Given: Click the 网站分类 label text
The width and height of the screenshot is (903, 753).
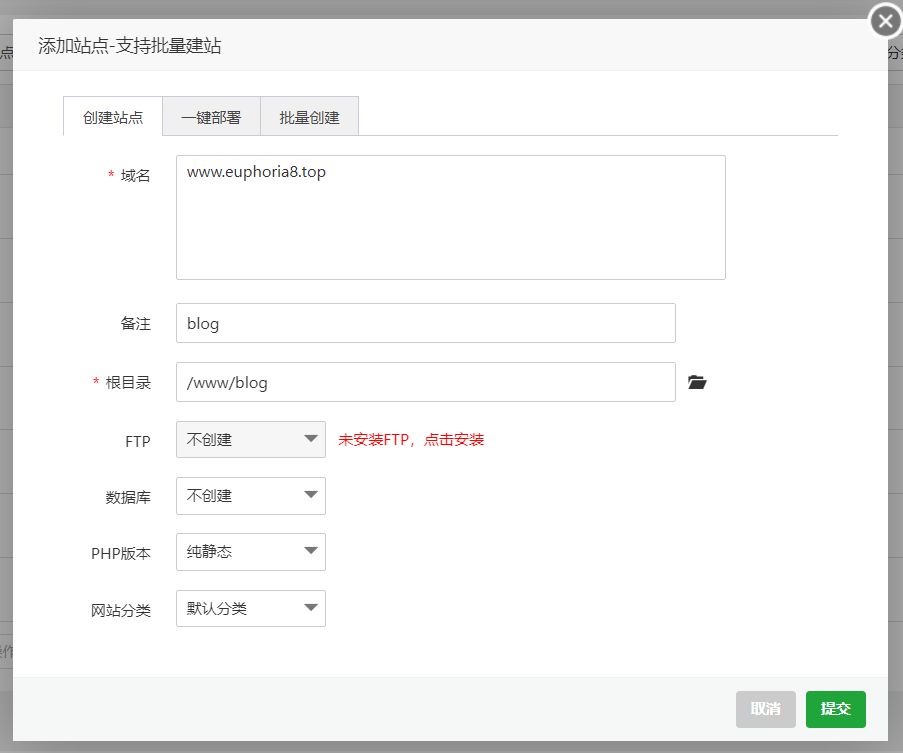Looking at the screenshot, I should click(x=121, y=610).
